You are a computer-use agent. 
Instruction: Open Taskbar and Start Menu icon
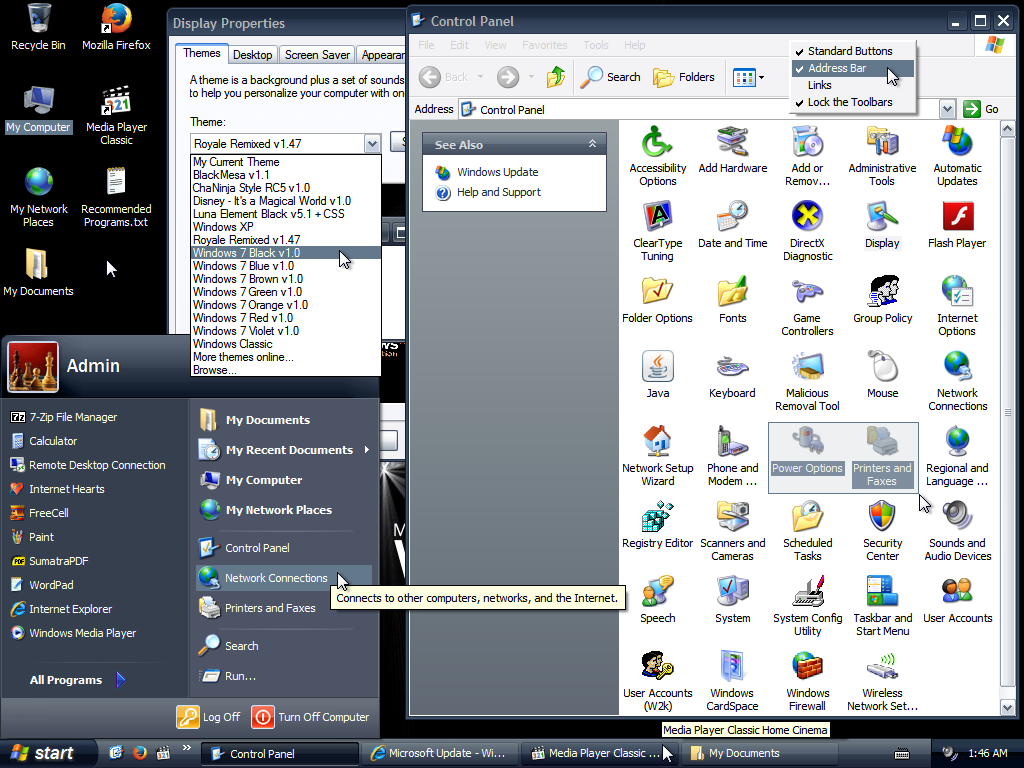[882, 605]
